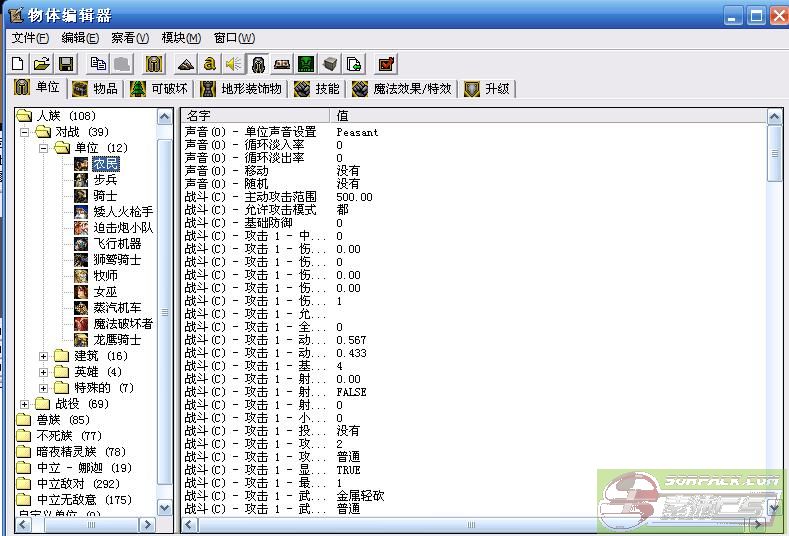Click the New file toolbar icon
This screenshot has width=789, height=536.
pyautogui.click(x=18, y=64)
